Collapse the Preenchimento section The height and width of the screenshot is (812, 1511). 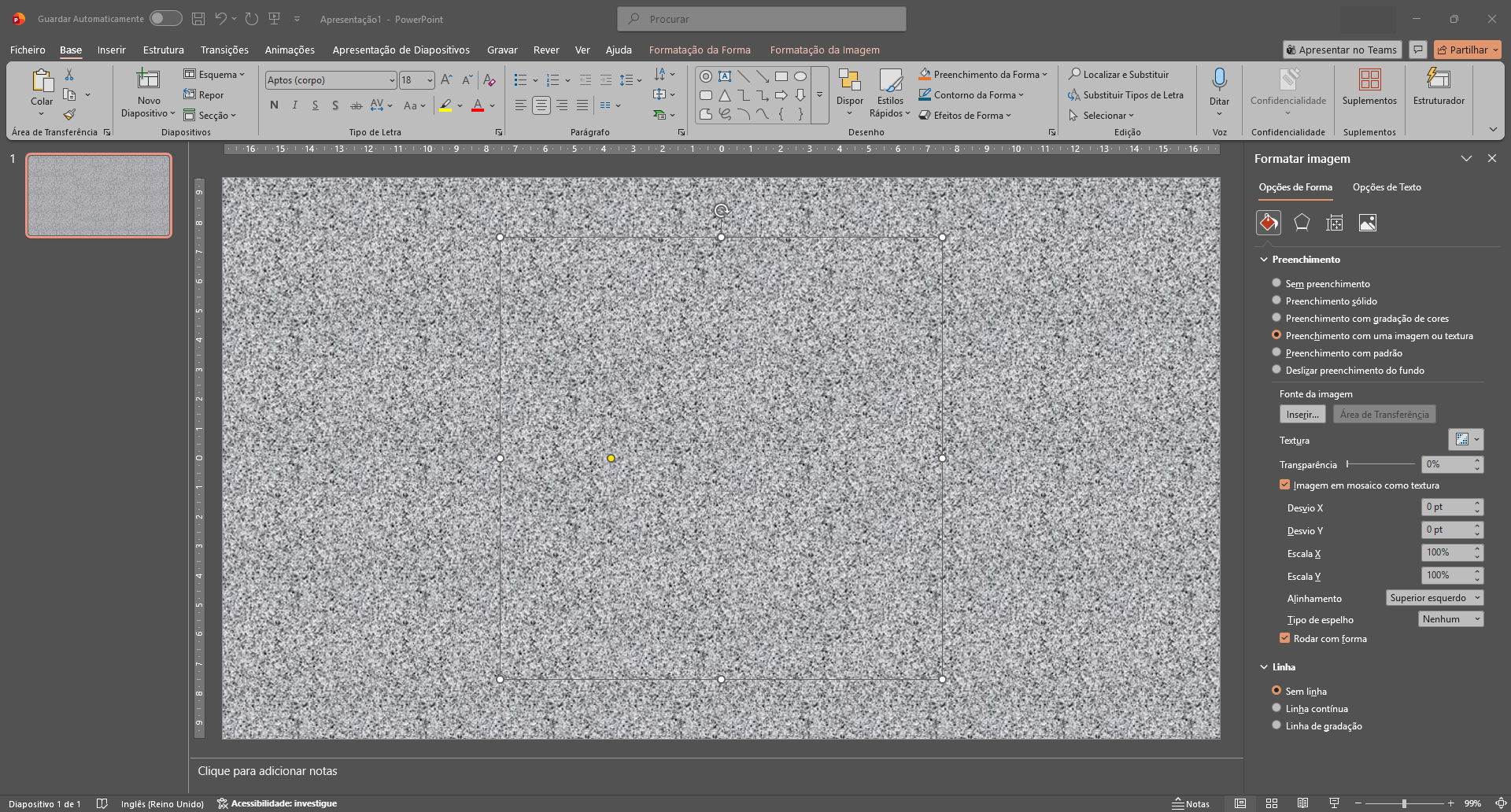coord(1264,260)
